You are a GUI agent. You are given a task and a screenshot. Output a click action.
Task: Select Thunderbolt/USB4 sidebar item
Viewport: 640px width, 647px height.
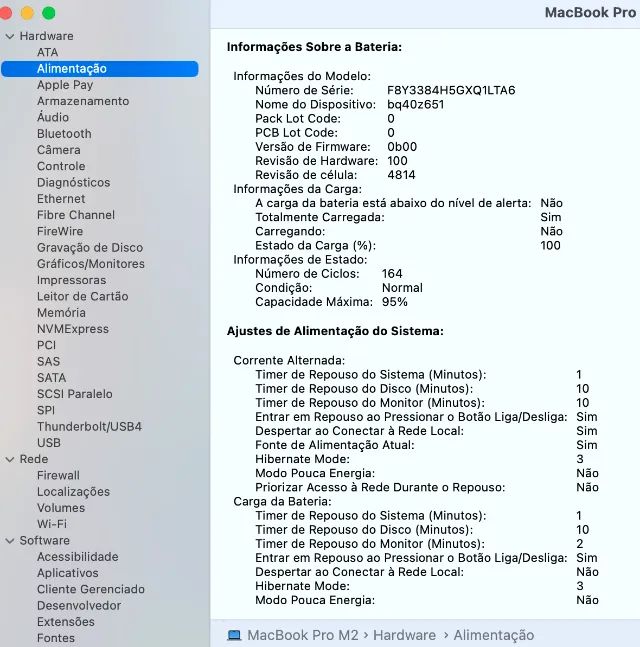90,427
